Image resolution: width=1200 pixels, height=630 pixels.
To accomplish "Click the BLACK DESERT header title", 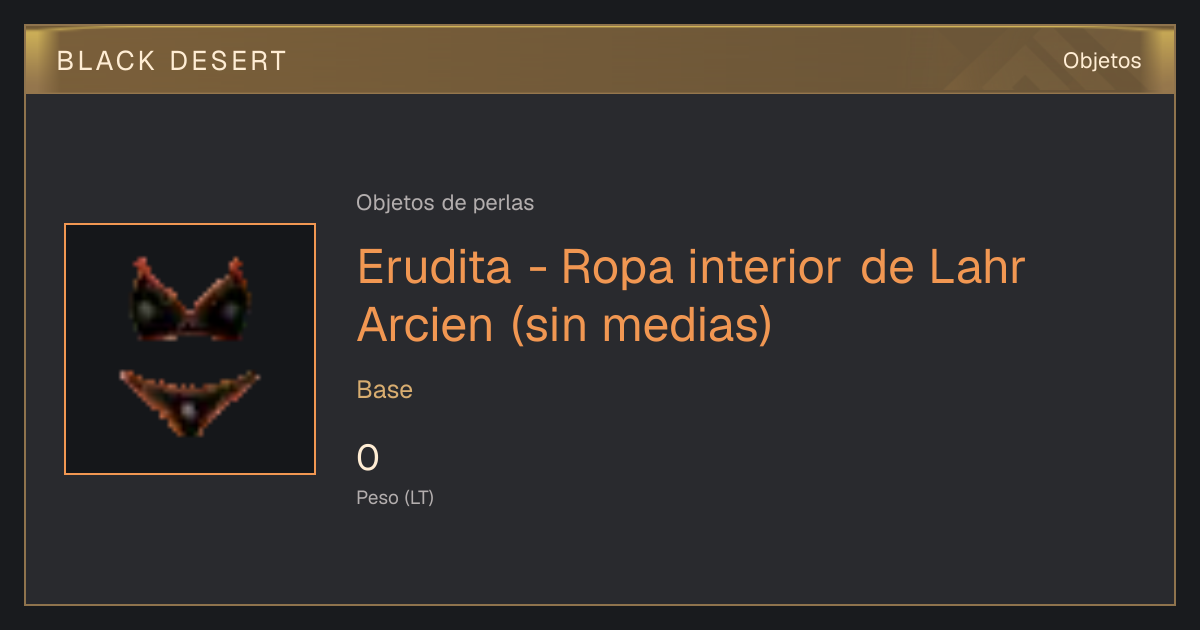I will point(172,61).
